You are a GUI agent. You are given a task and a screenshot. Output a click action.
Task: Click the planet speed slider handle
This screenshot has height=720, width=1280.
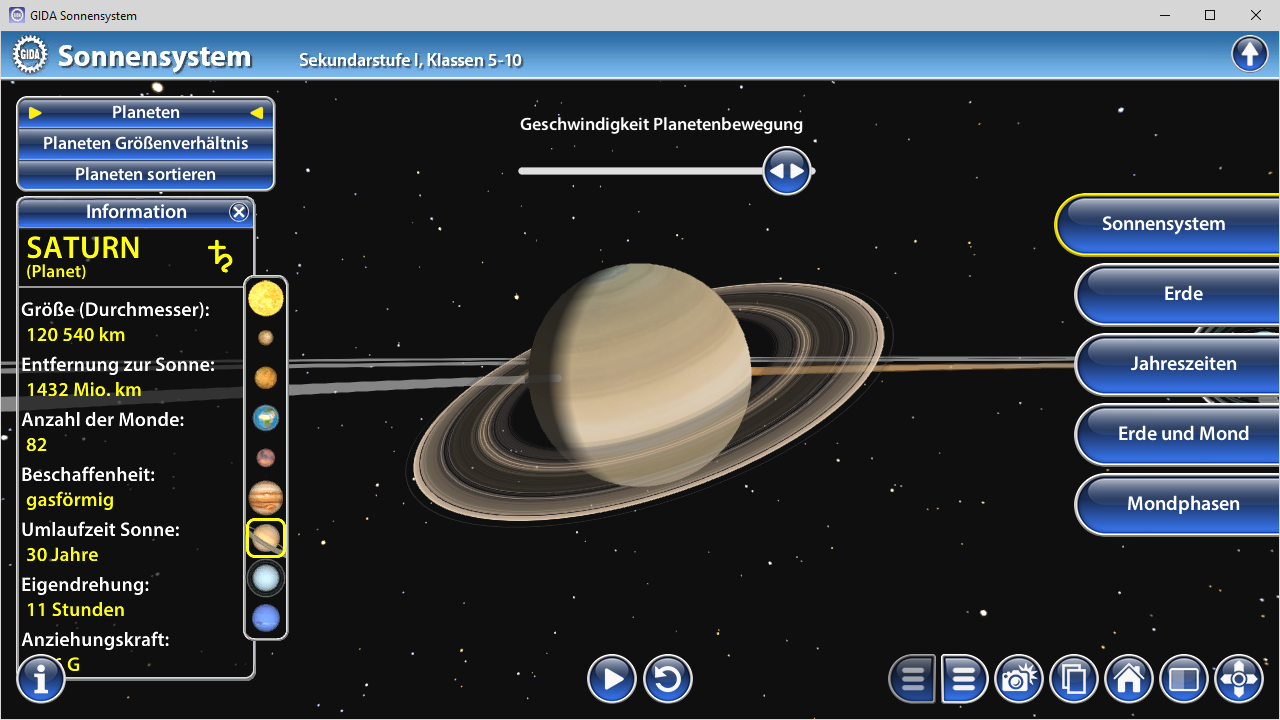786,171
